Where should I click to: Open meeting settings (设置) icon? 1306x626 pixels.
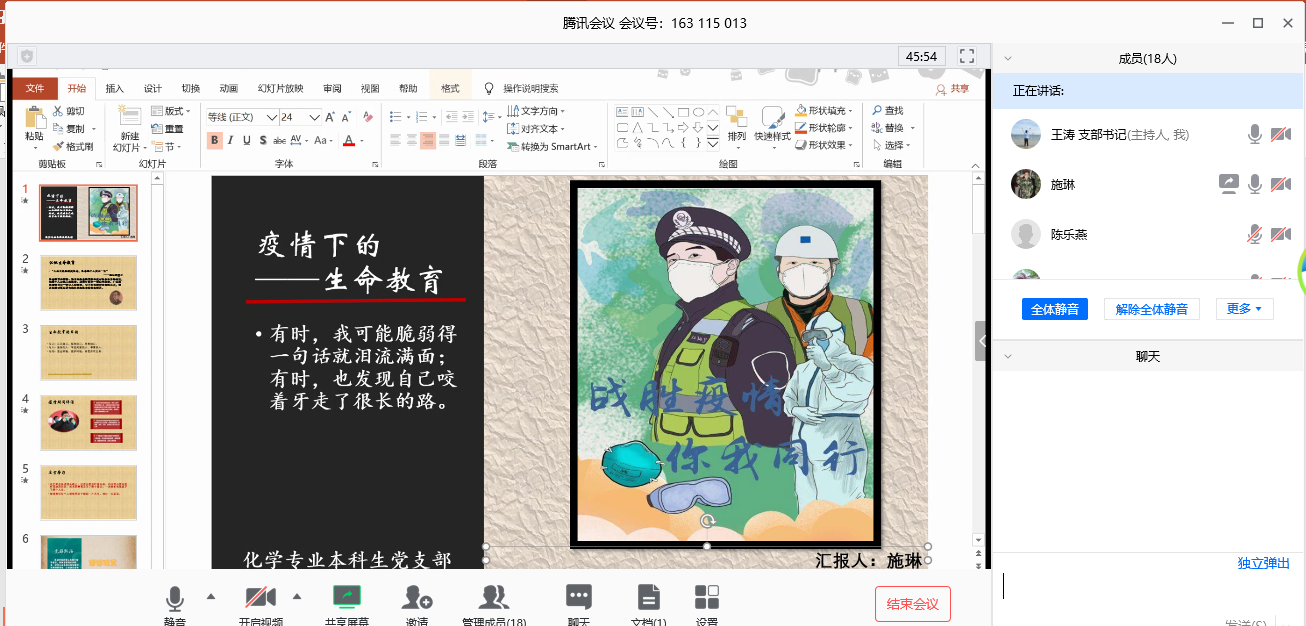click(x=707, y=598)
